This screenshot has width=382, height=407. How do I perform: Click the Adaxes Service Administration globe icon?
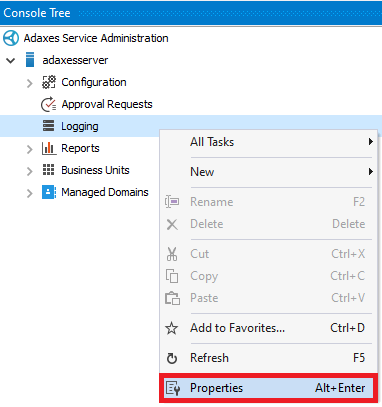(x=11, y=38)
